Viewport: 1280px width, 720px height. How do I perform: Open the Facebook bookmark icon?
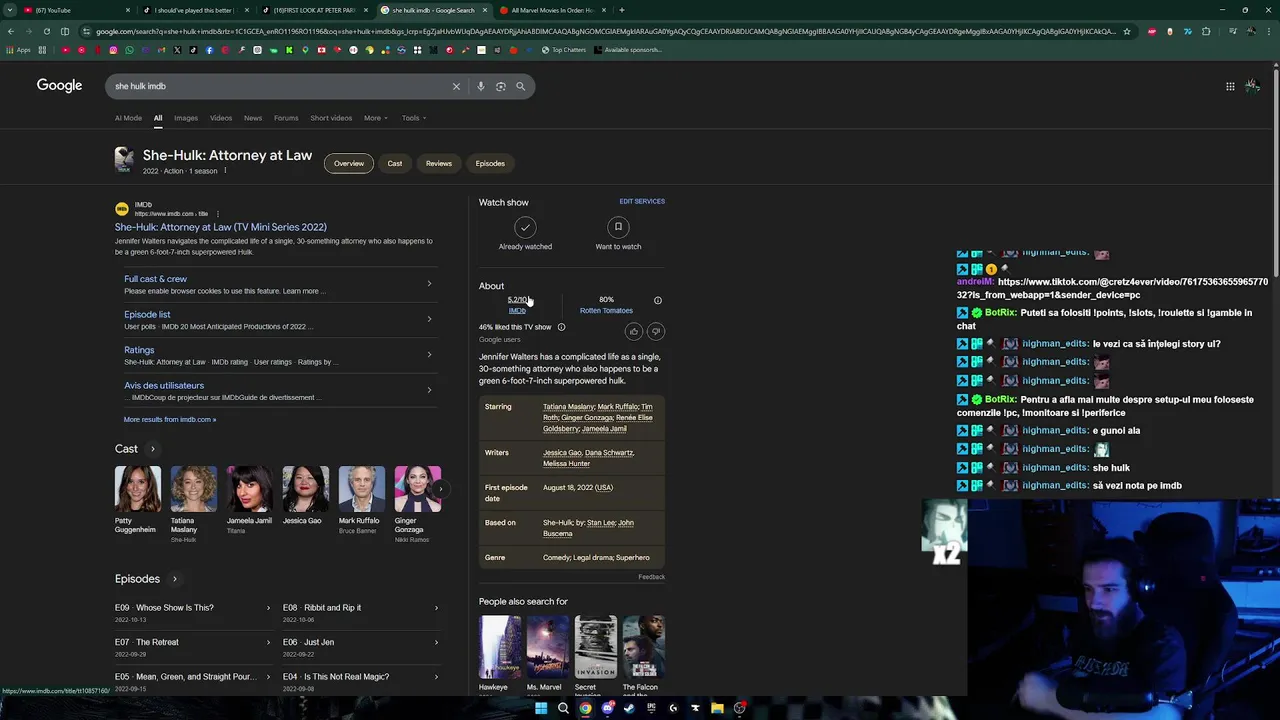209,50
